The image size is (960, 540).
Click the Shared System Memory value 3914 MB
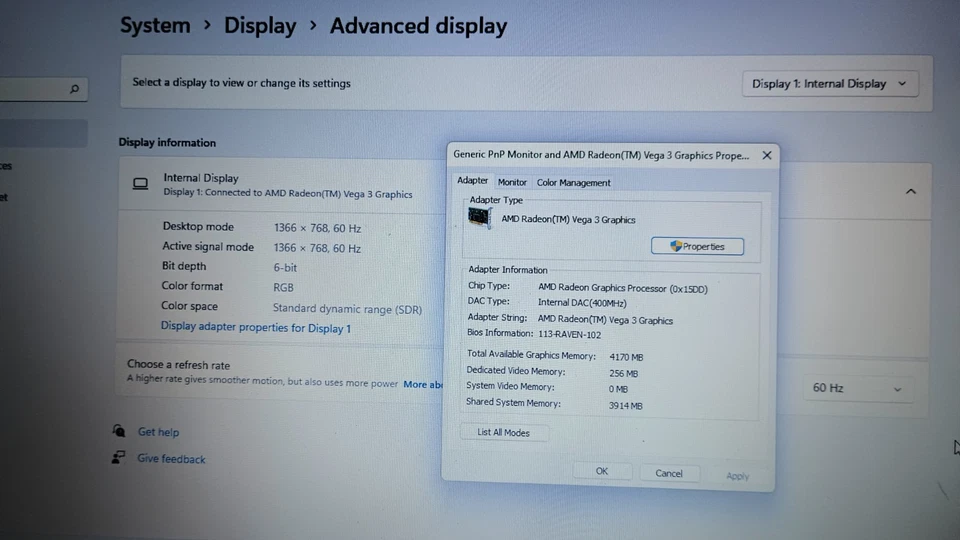(625, 405)
